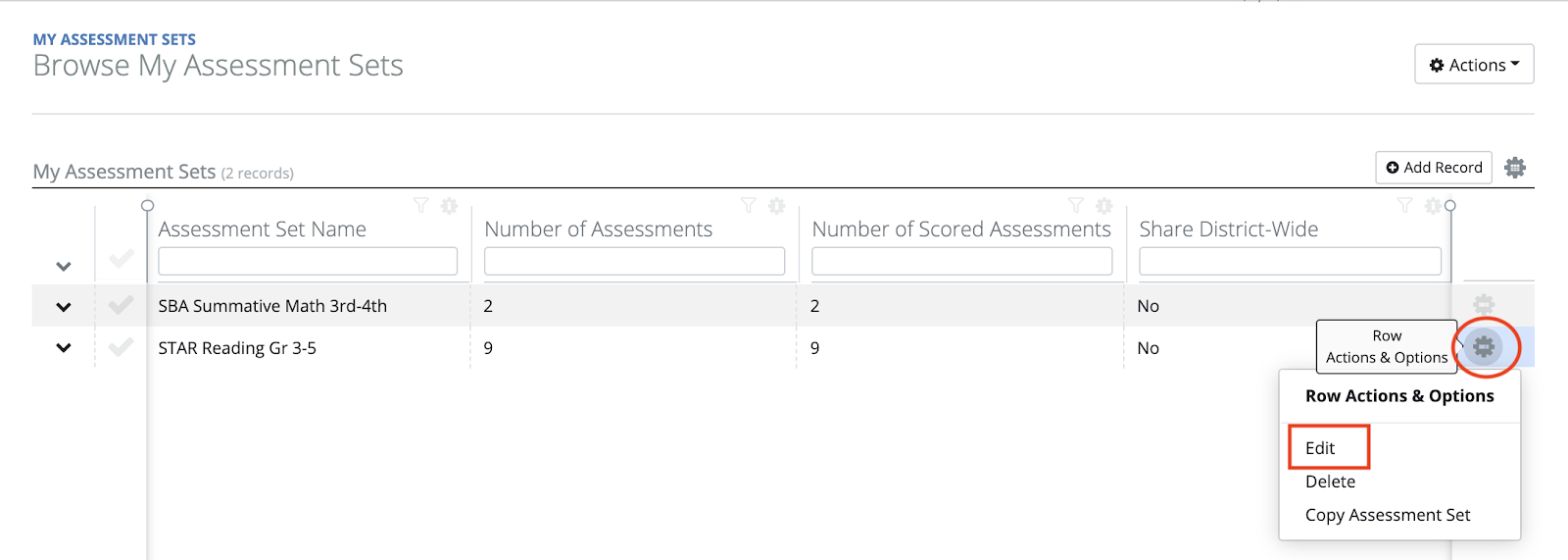Click the Add Record button
The height and width of the screenshot is (560, 1568).
(x=1434, y=168)
